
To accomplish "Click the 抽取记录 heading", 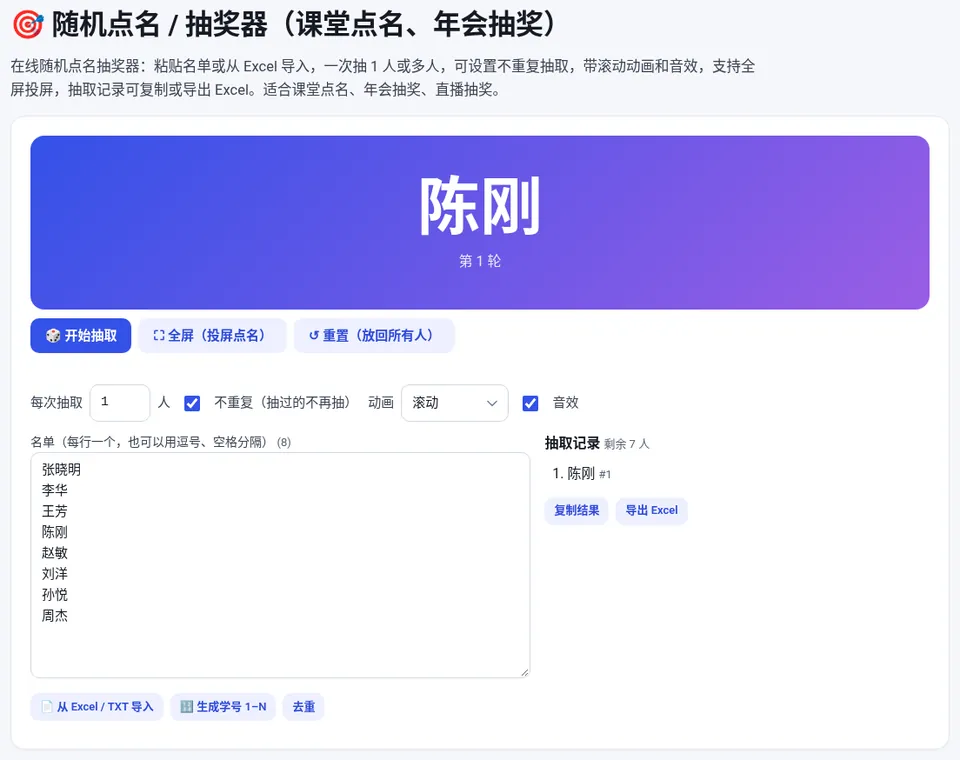I will coord(572,443).
